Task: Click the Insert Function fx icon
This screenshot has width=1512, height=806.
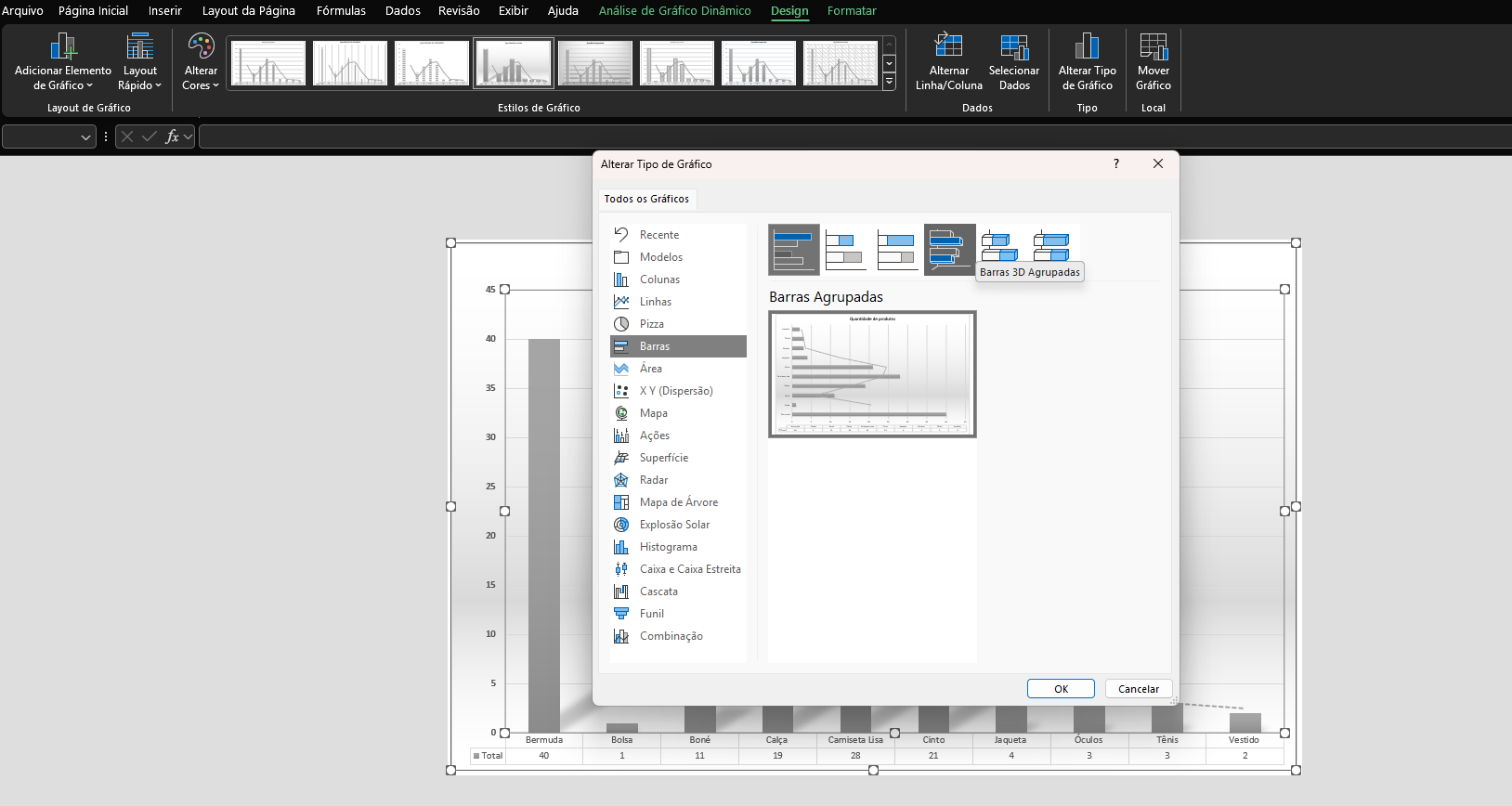Action: point(172,136)
